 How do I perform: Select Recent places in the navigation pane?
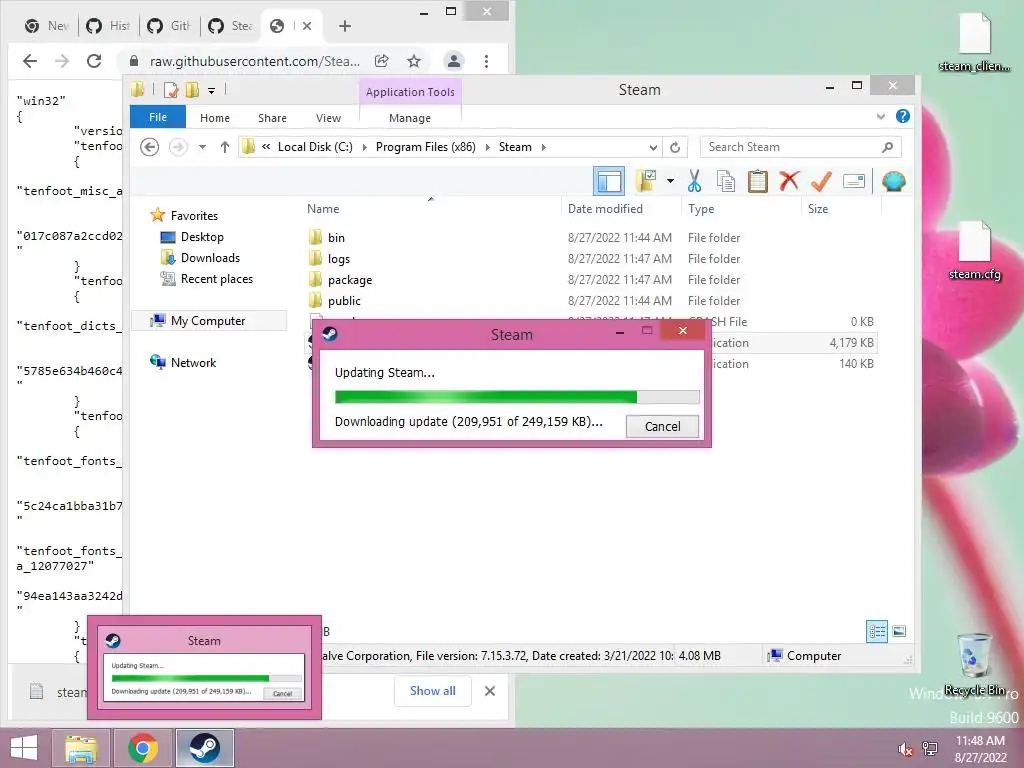[217, 278]
